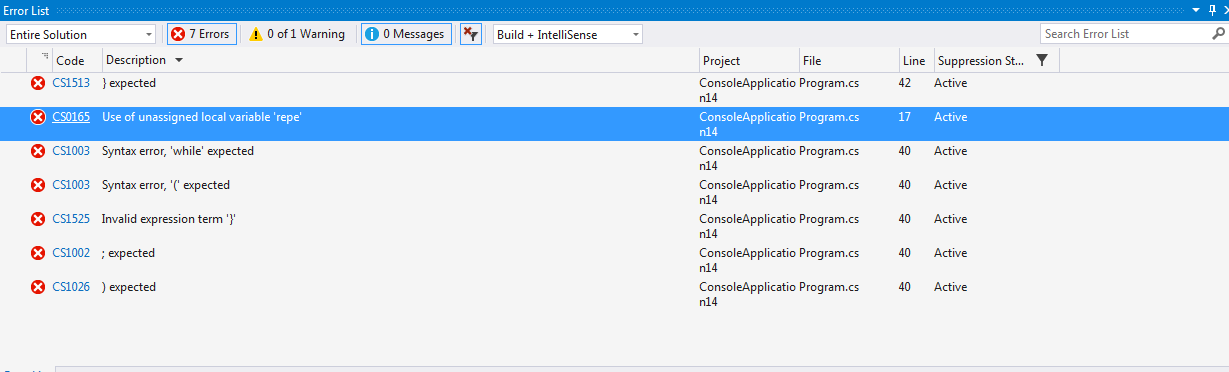Open the Build + IntelliSense dropdown
This screenshot has height=372, width=1229.
568,34
